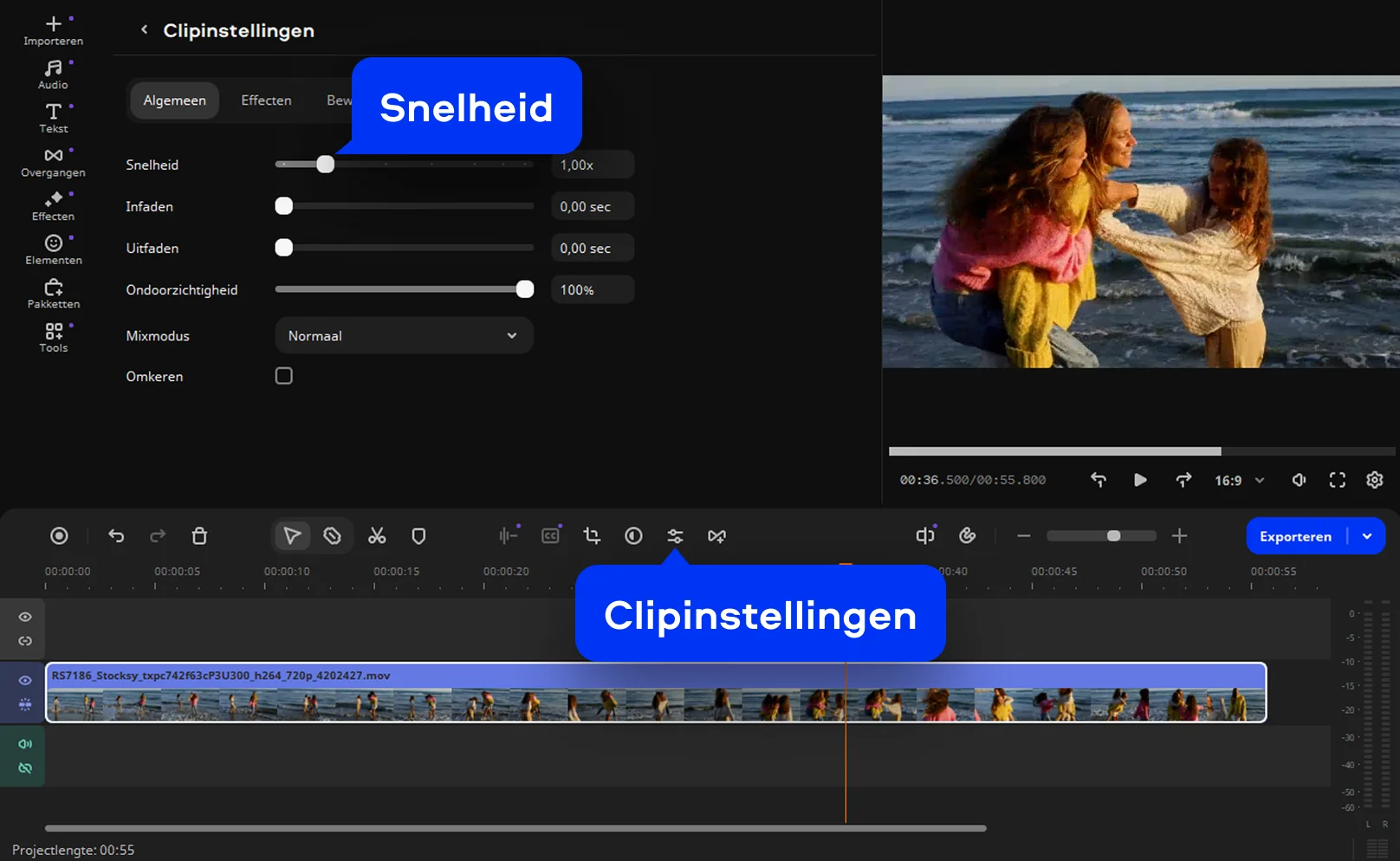Switch to the Effecten tab

[x=266, y=100]
